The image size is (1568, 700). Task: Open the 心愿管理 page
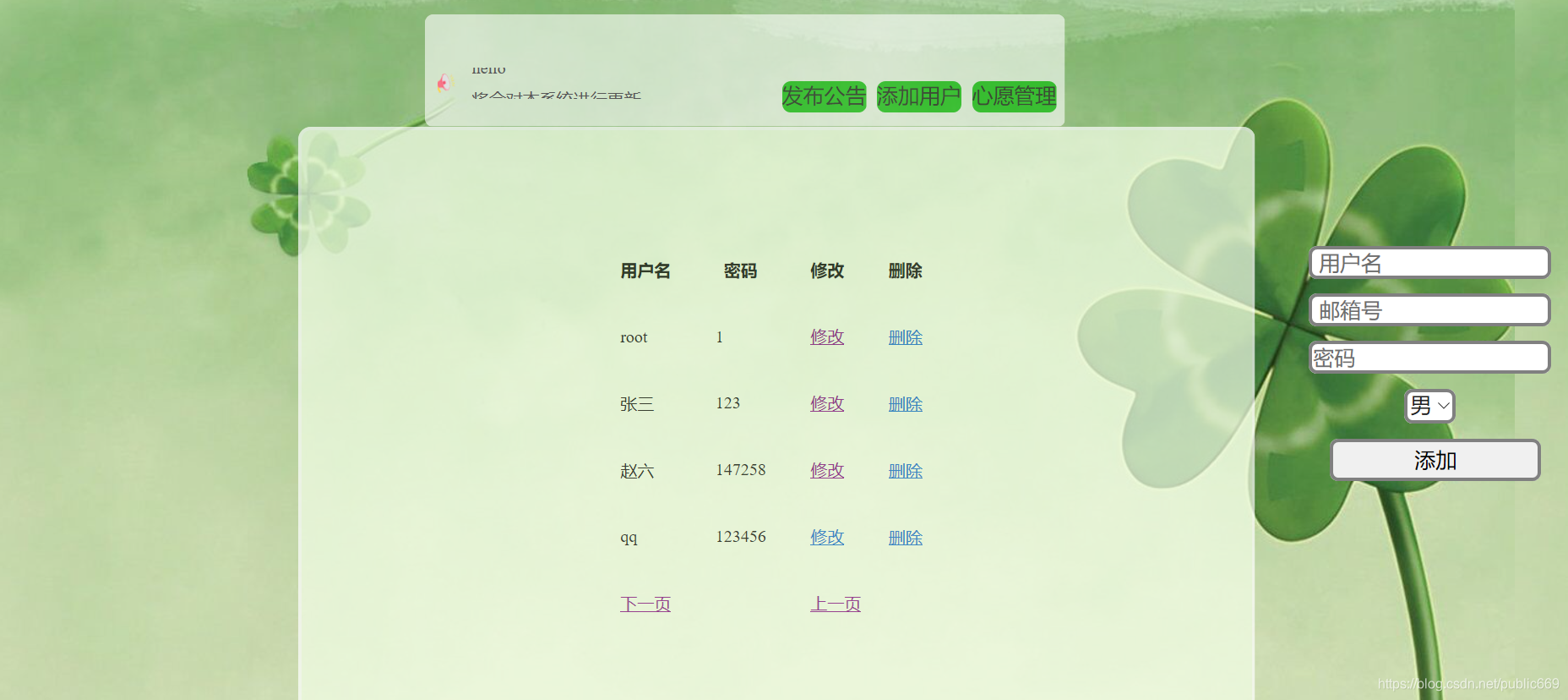[1015, 96]
